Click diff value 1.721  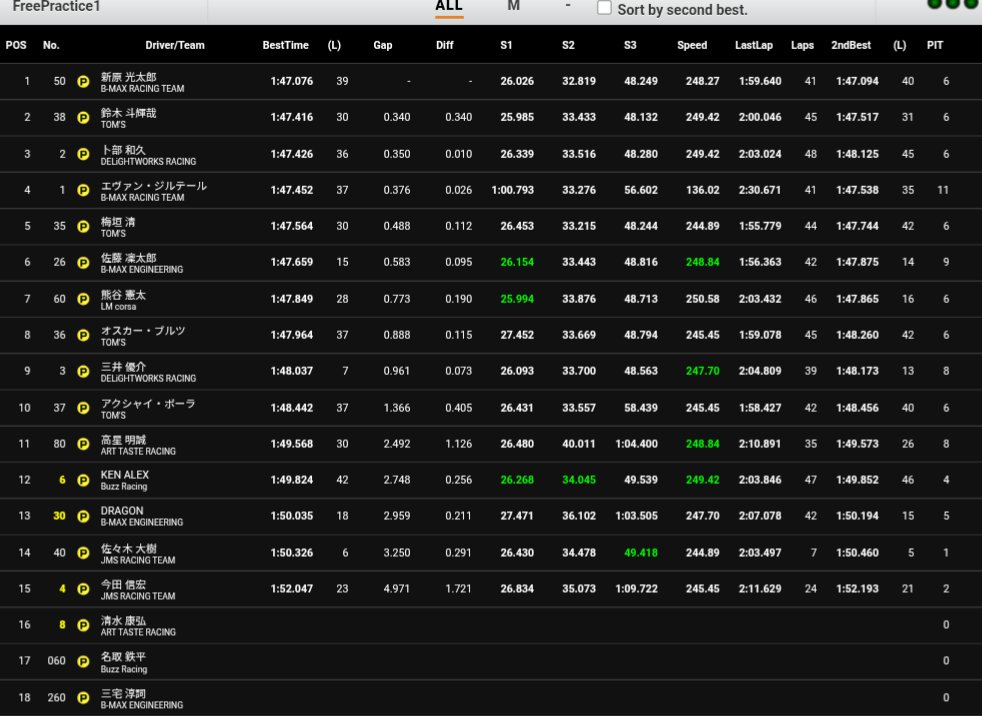click(458, 589)
